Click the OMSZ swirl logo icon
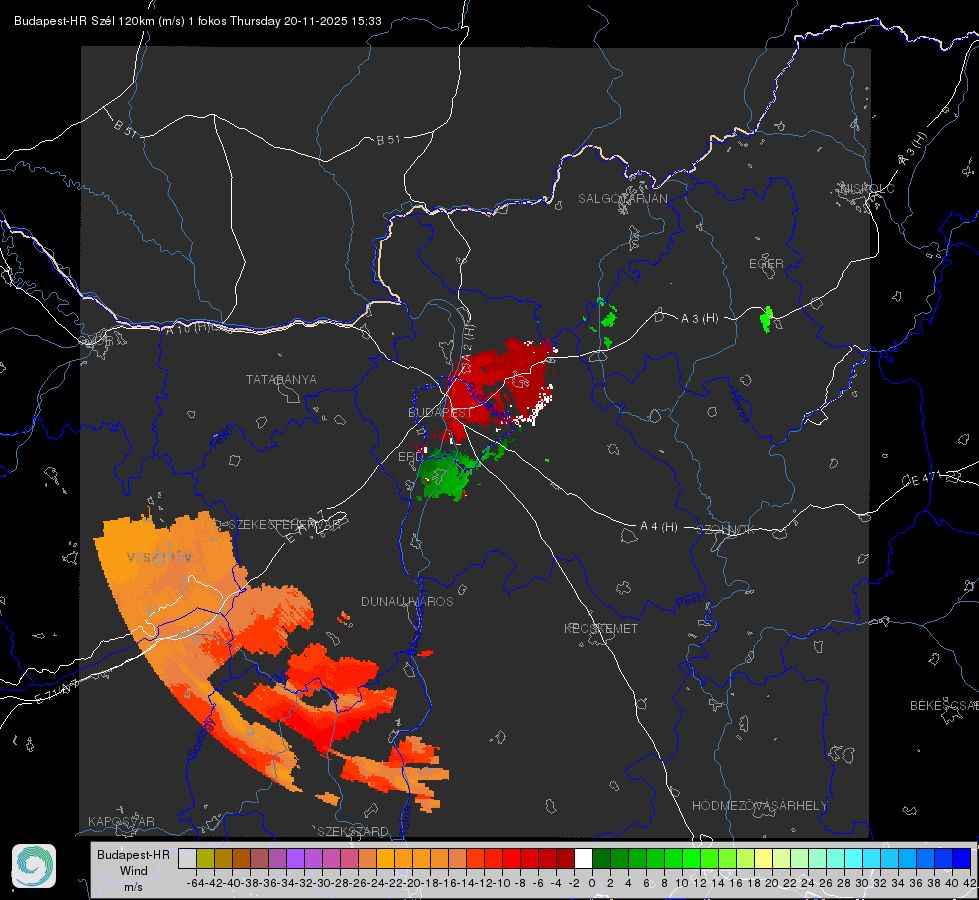Viewport: 979px width, 900px height. click(x=34, y=866)
